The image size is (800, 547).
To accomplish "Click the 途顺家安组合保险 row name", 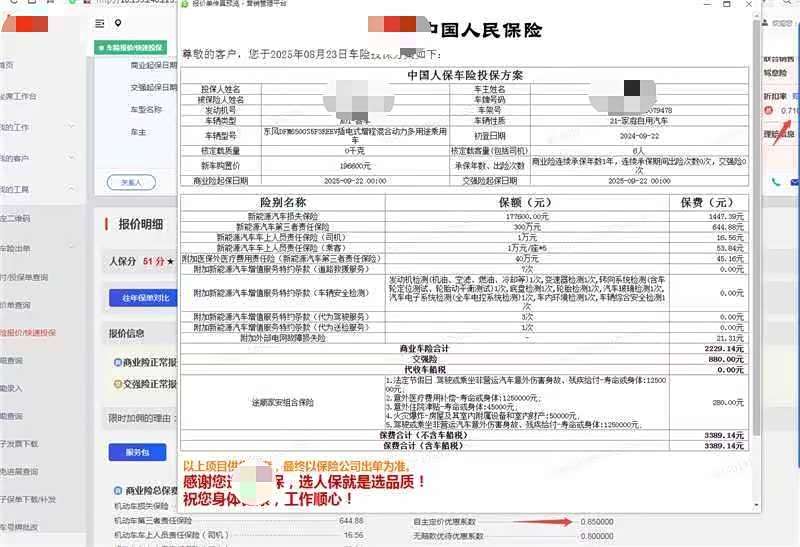I will tap(283, 403).
